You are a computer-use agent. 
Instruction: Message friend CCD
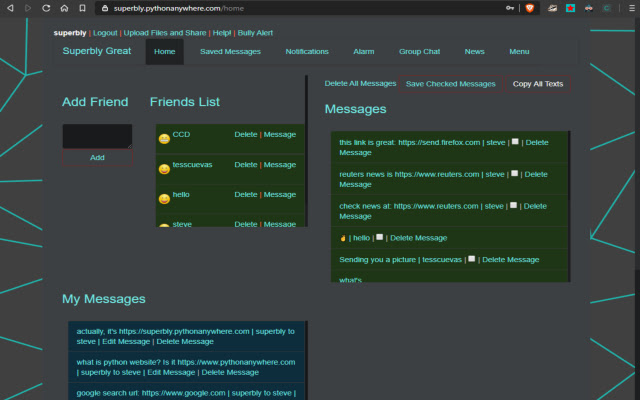tap(280, 134)
